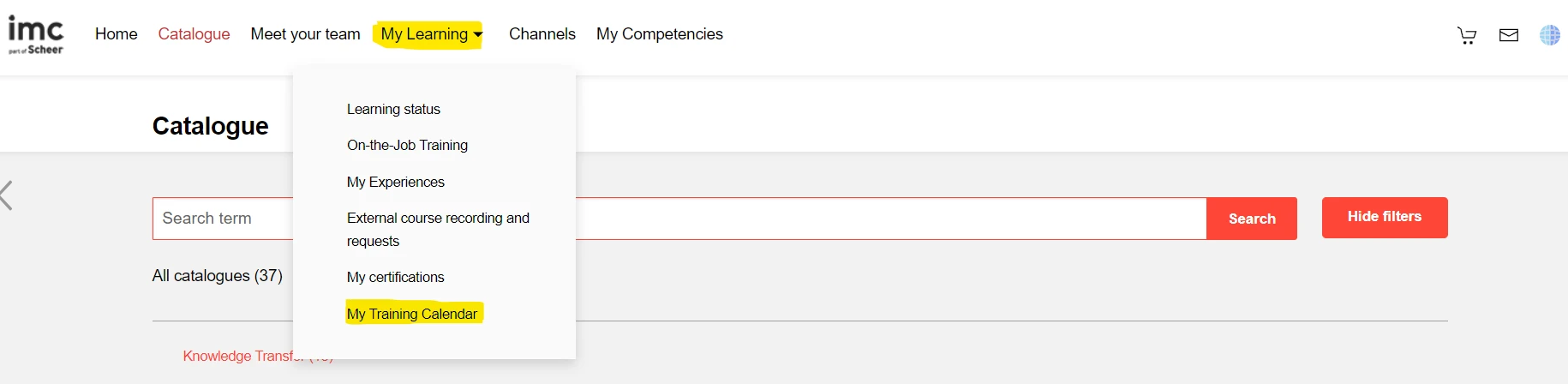Click the globe language icon
1568x384 pixels.
[x=1549, y=35]
